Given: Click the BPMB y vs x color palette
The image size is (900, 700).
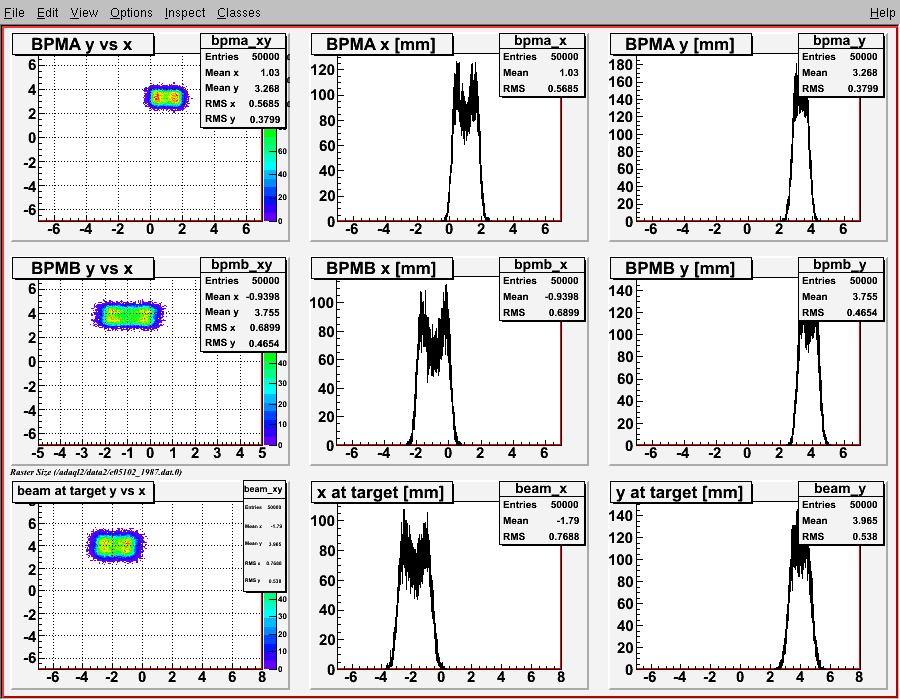Looking at the screenshot, I should [270, 399].
